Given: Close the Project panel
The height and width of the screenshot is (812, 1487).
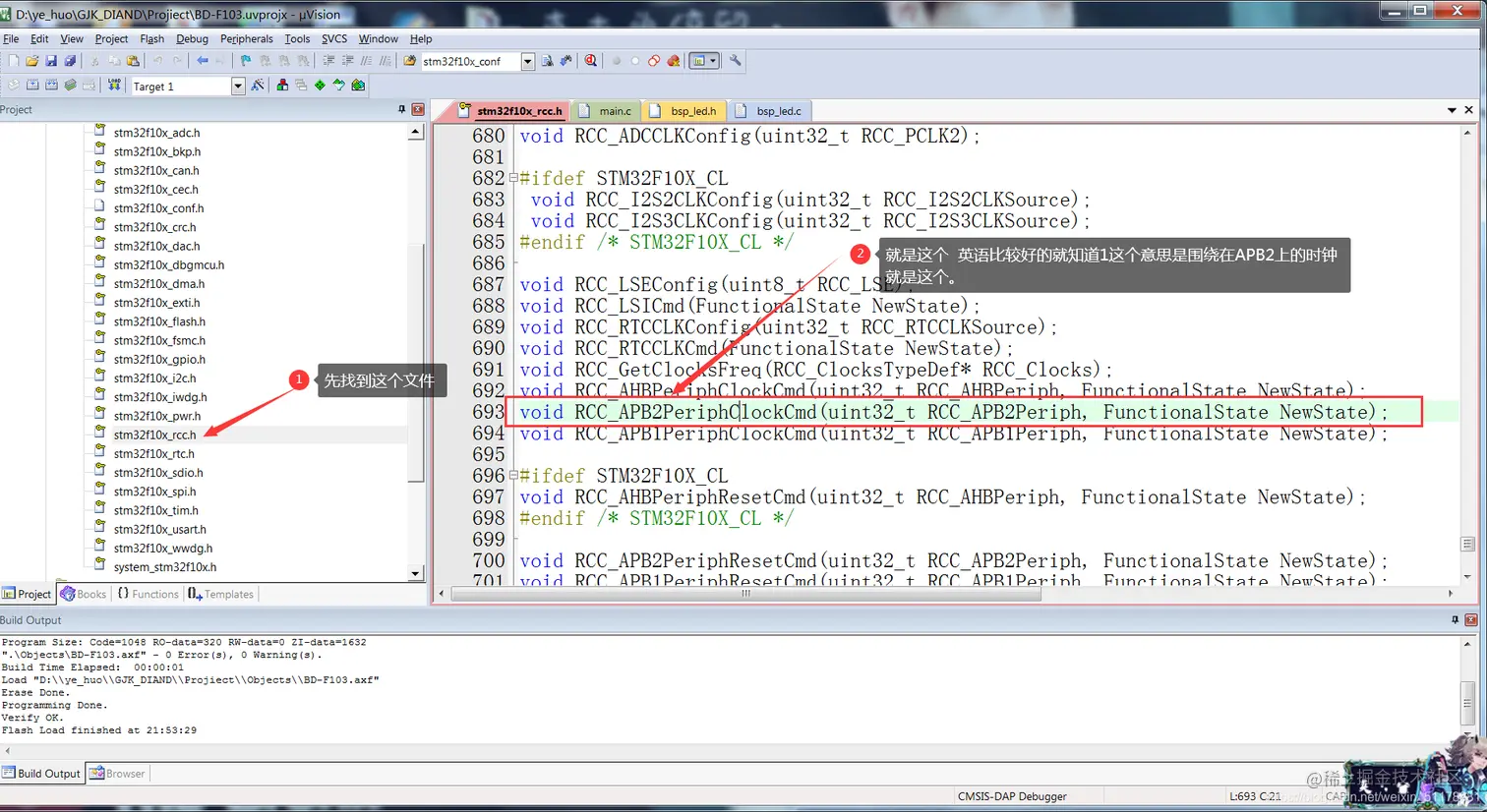Looking at the screenshot, I should (418, 109).
